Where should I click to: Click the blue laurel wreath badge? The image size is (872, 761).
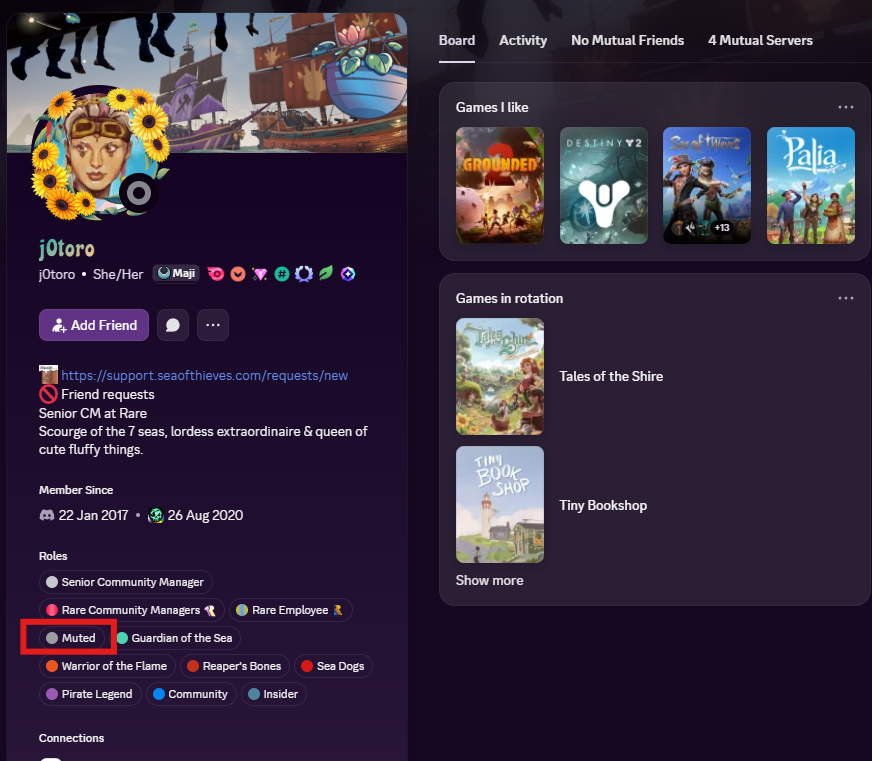304,274
